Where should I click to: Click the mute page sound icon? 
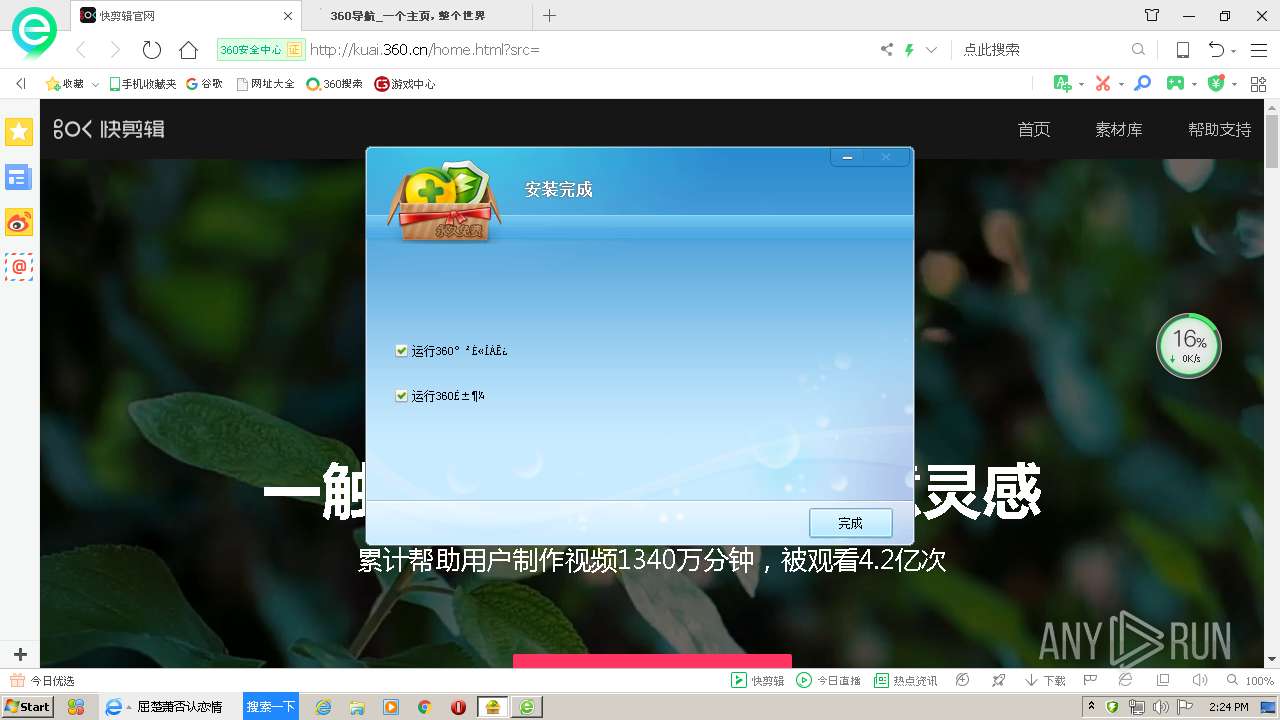1200,680
